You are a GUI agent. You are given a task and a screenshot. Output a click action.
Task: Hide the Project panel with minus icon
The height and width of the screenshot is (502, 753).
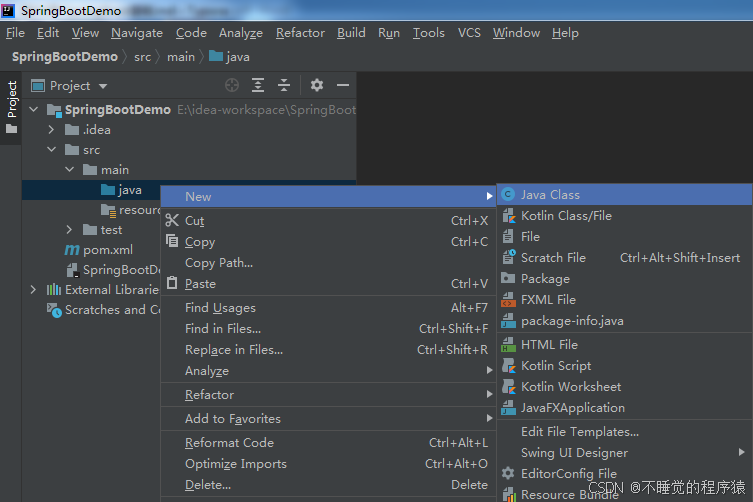[x=343, y=86]
